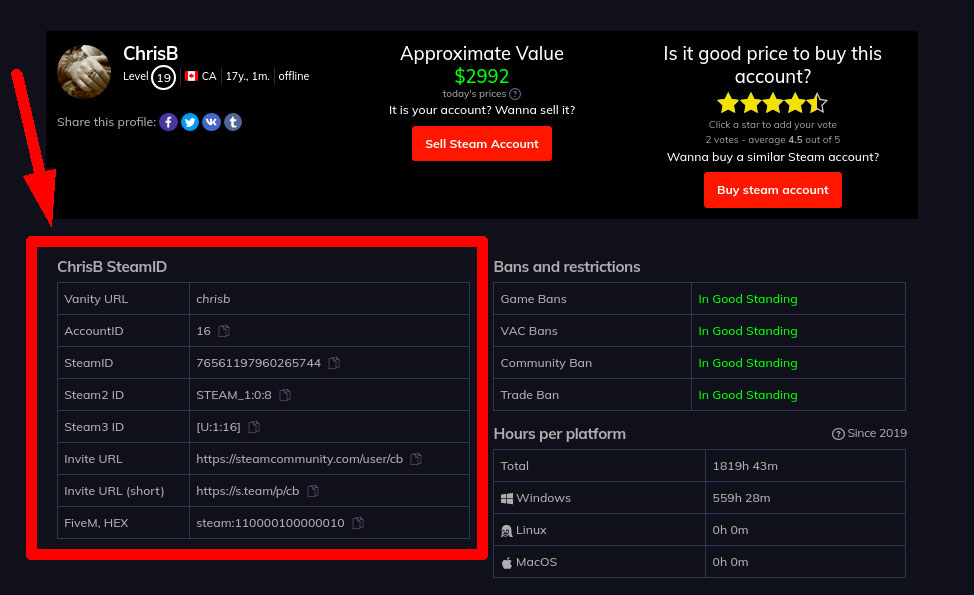Click VAC Bans status In Good Standing
This screenshot has width=974, height=595.
[747, 331]
